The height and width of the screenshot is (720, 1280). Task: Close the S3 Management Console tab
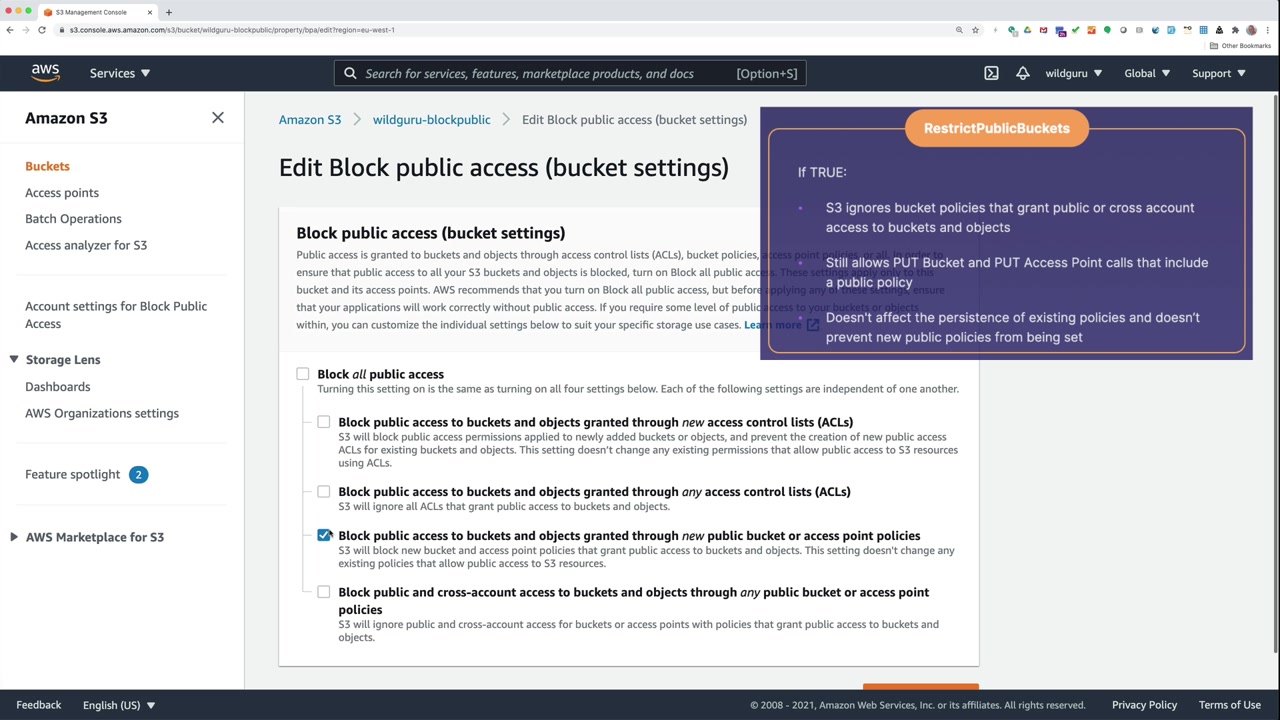pyautogui.click(x=150, y=12)
